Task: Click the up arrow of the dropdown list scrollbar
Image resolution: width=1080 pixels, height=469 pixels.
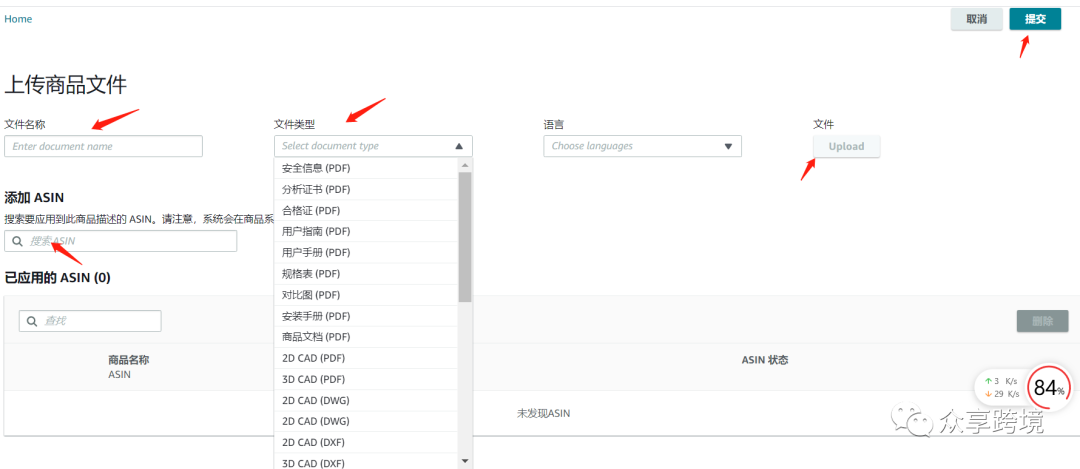Action: tap(464, 165)
